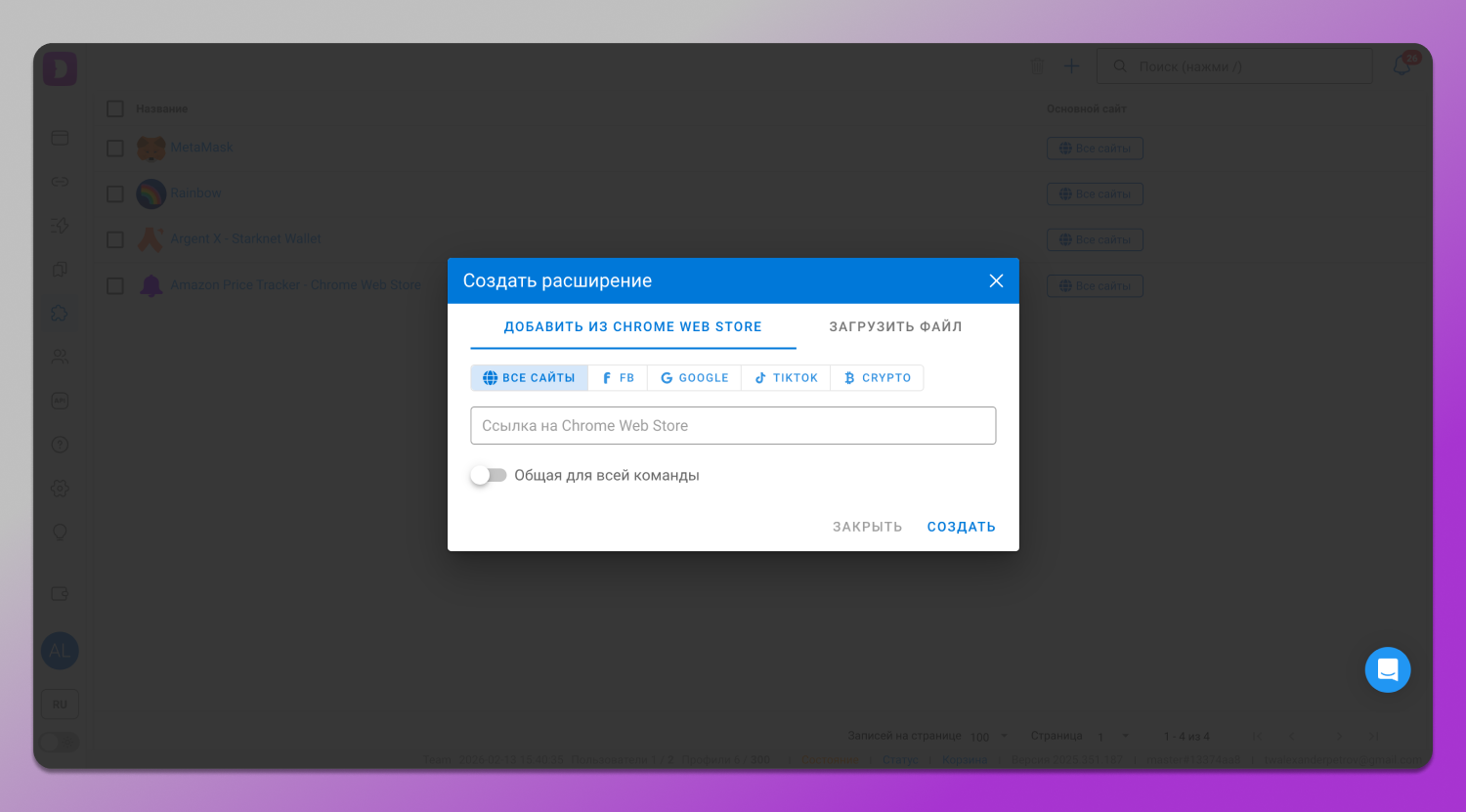Tick the MetaMask row checkbox

115,149
